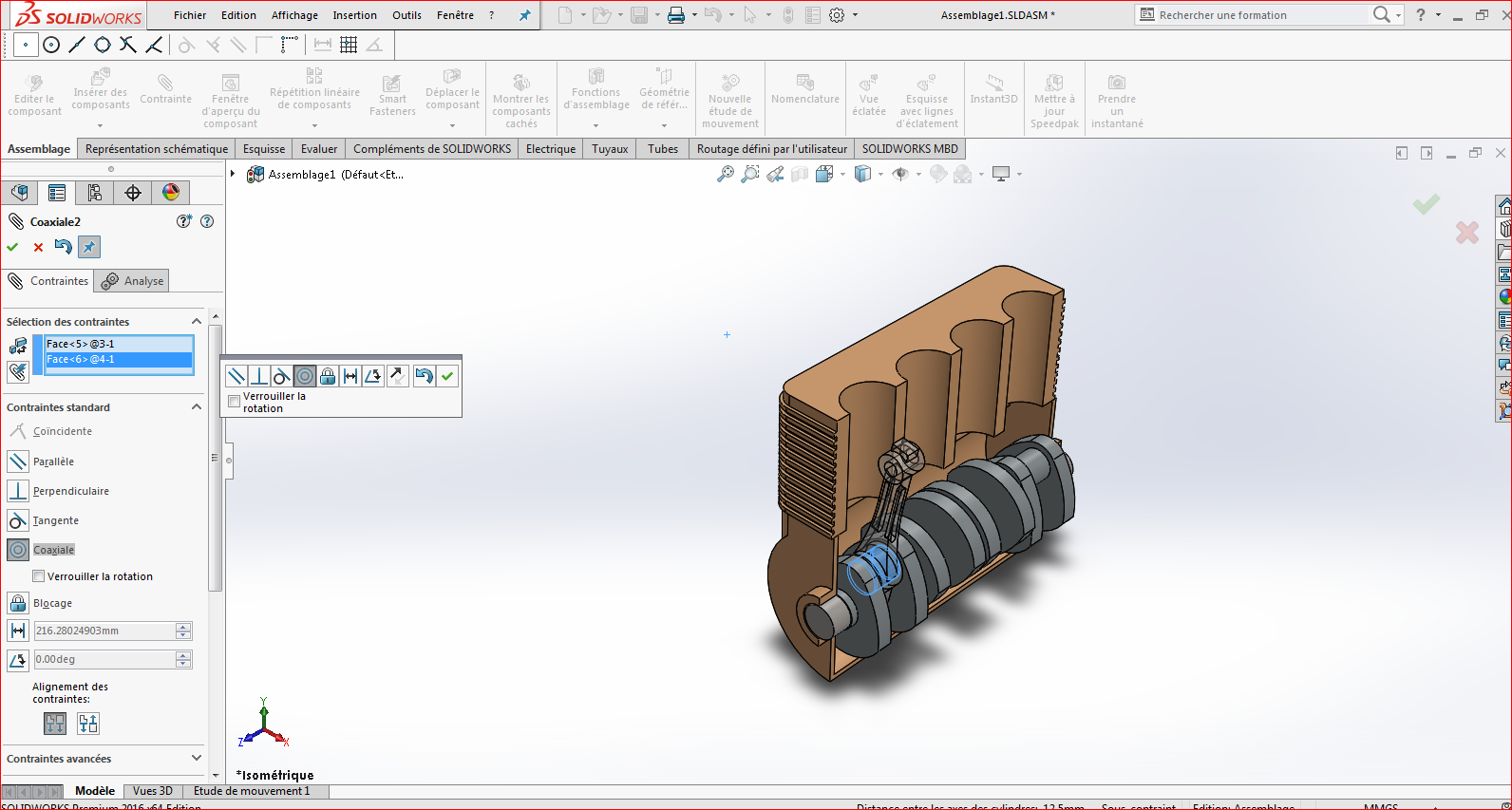Toggle the Tangente standard mate

(18, 520)
